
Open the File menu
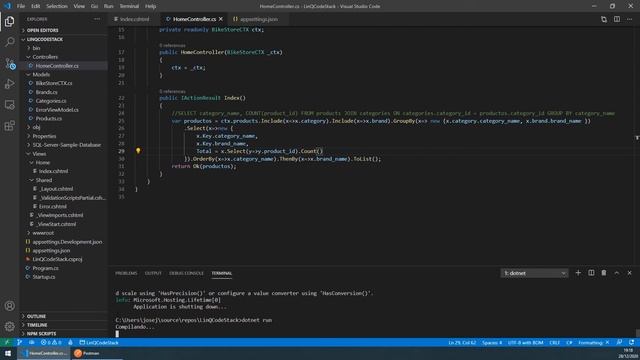[21, 6]
